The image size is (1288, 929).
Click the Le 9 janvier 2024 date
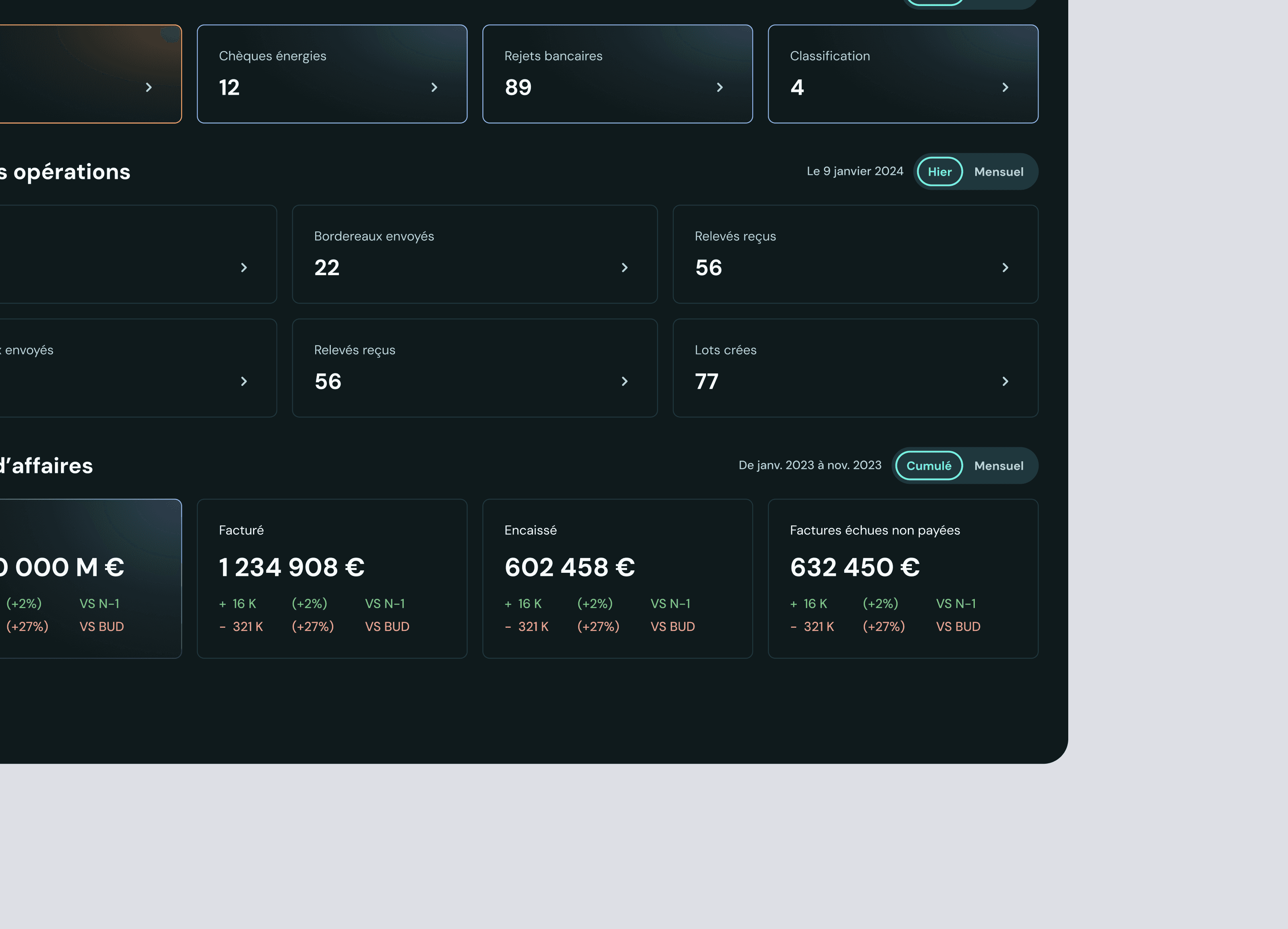click(x=855, y=171)
